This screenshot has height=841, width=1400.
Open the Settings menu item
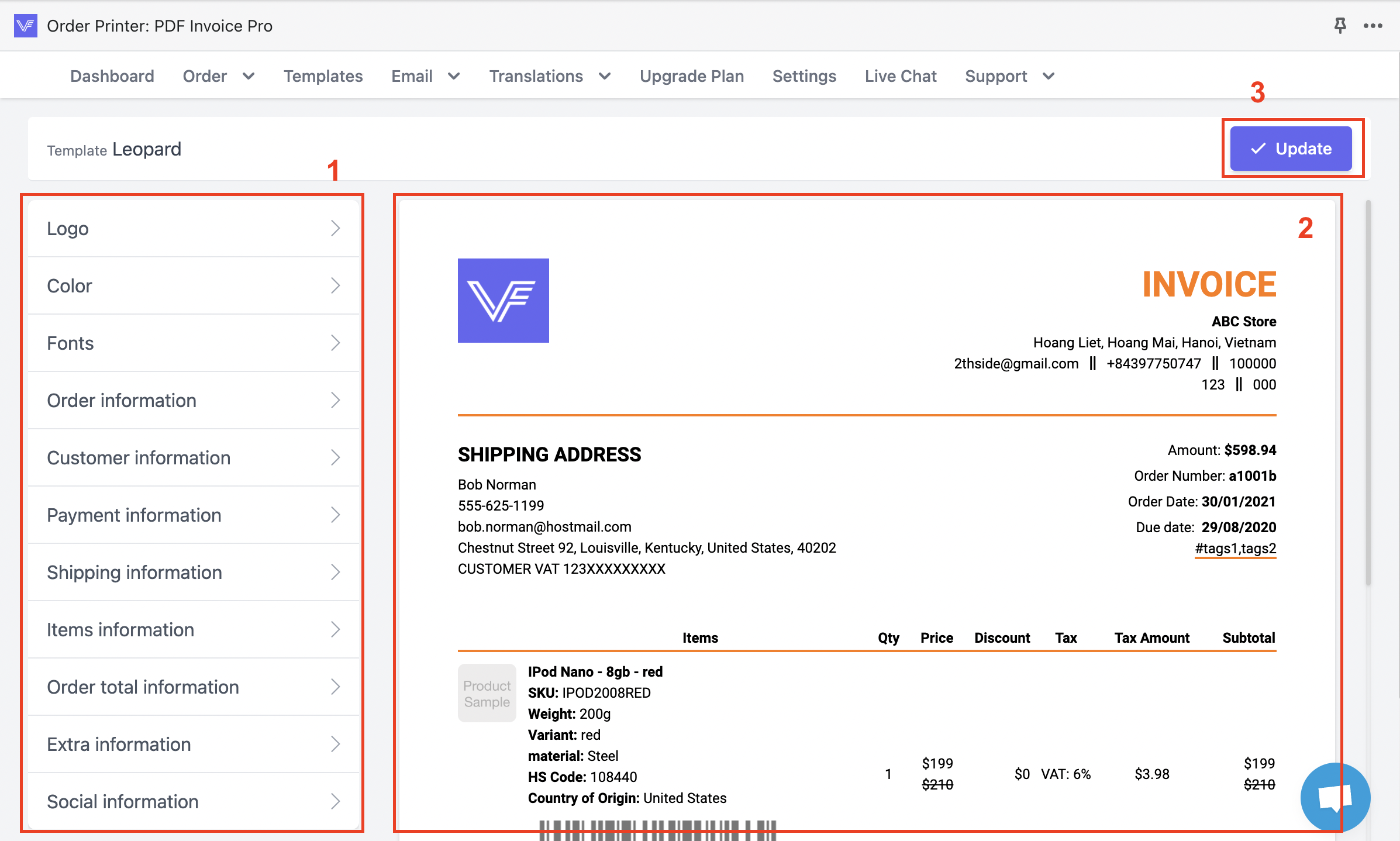coord(804,76)
